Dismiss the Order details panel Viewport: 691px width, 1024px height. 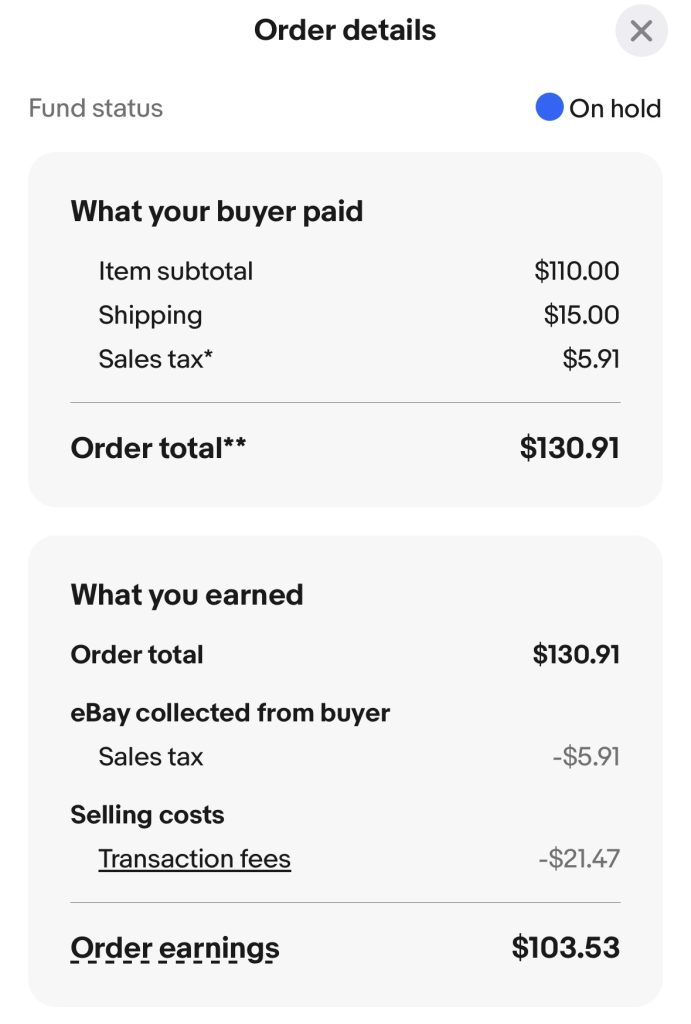[641, 31]
